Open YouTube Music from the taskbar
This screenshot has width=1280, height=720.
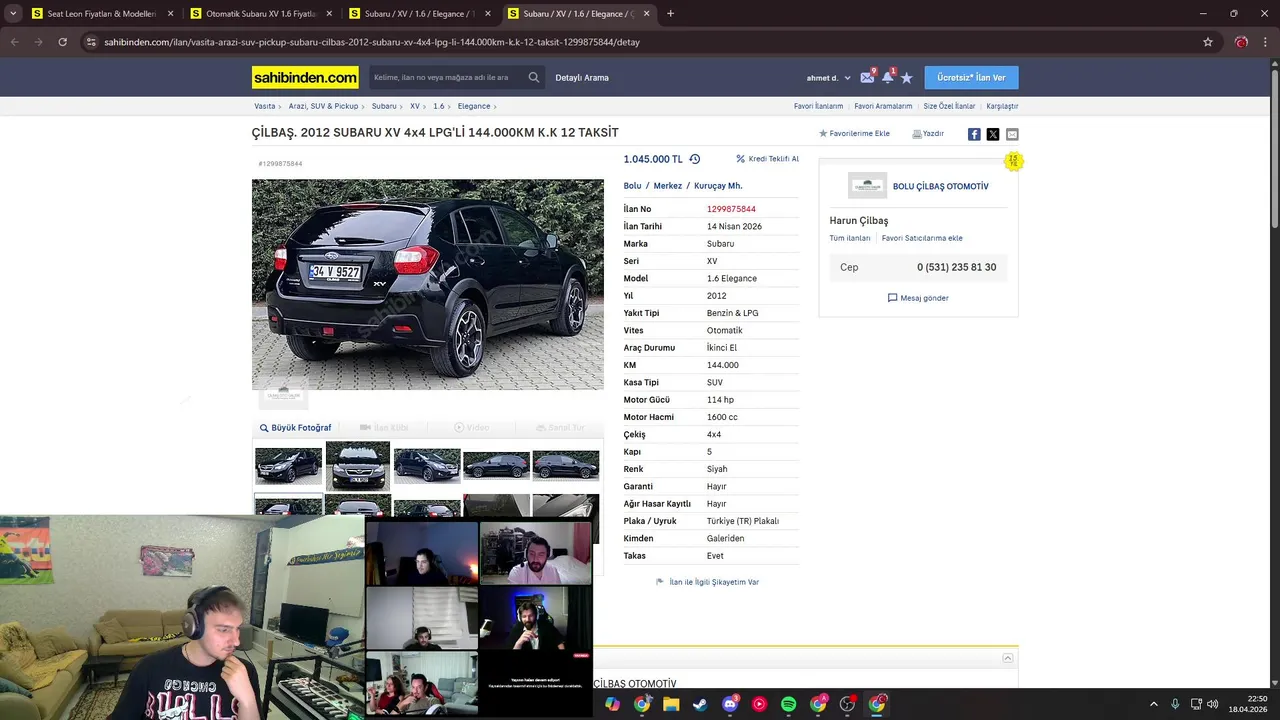click(x=759, y=704)
